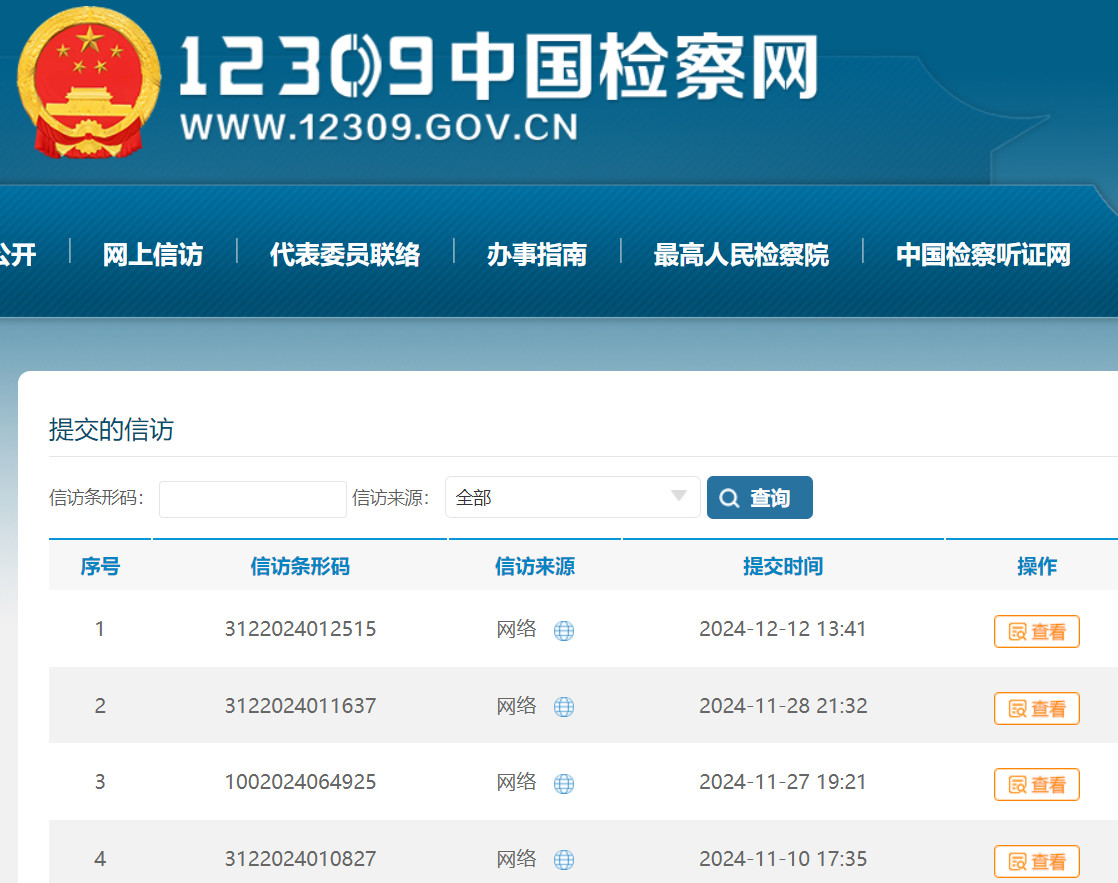Click 查看 for petition 3122024010827
The width and height of the screenshot is (1118, 883).
pyautogui.click(x=1036, y=861)
